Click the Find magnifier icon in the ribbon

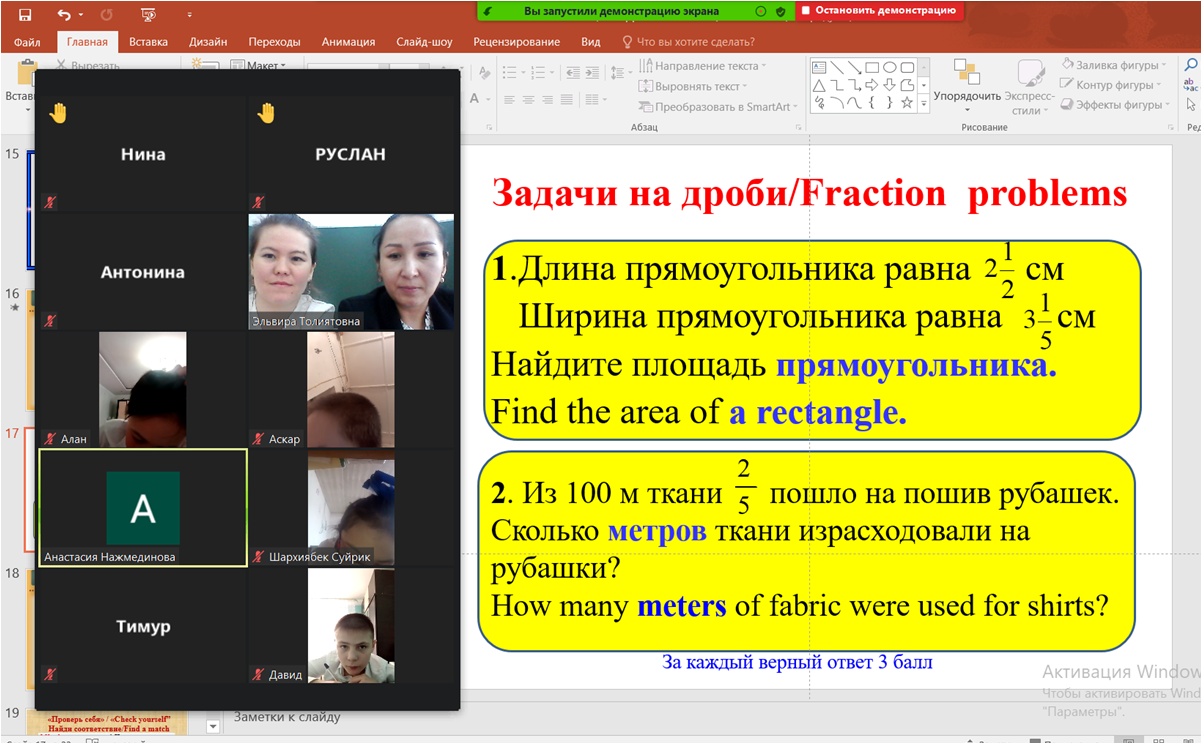[x=1191, y=66]
